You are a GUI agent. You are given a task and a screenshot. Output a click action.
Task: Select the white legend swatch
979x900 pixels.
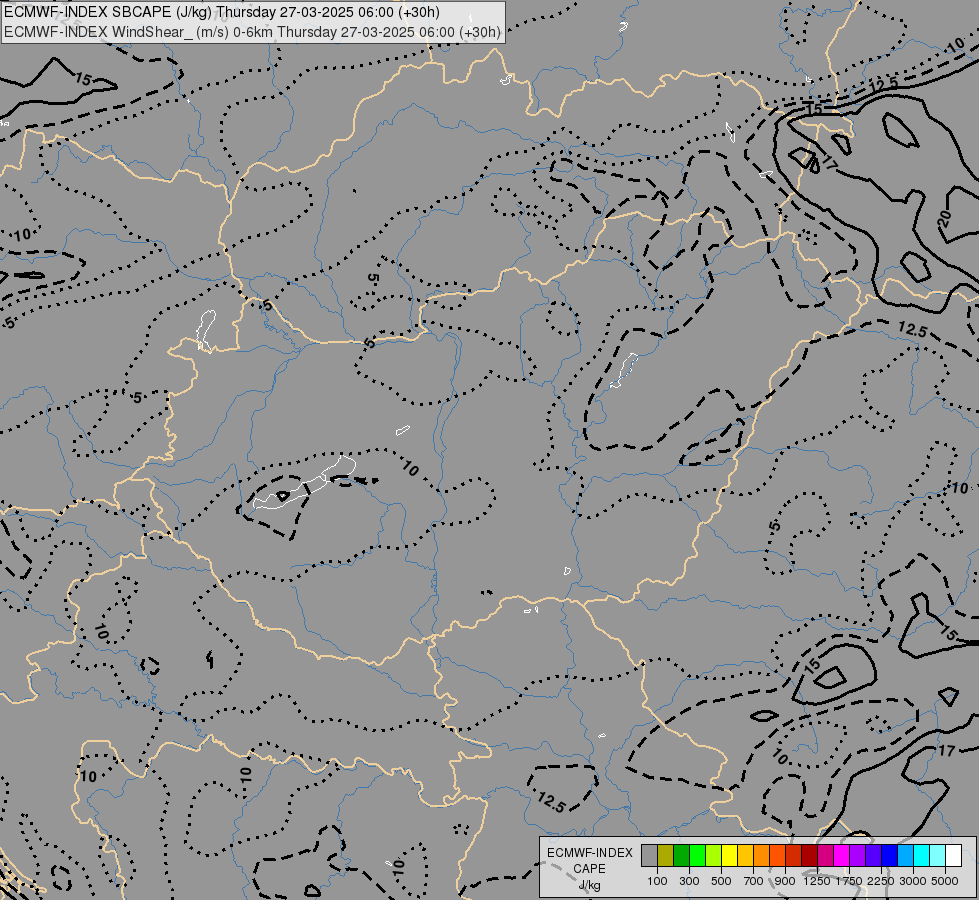point(953,855)
